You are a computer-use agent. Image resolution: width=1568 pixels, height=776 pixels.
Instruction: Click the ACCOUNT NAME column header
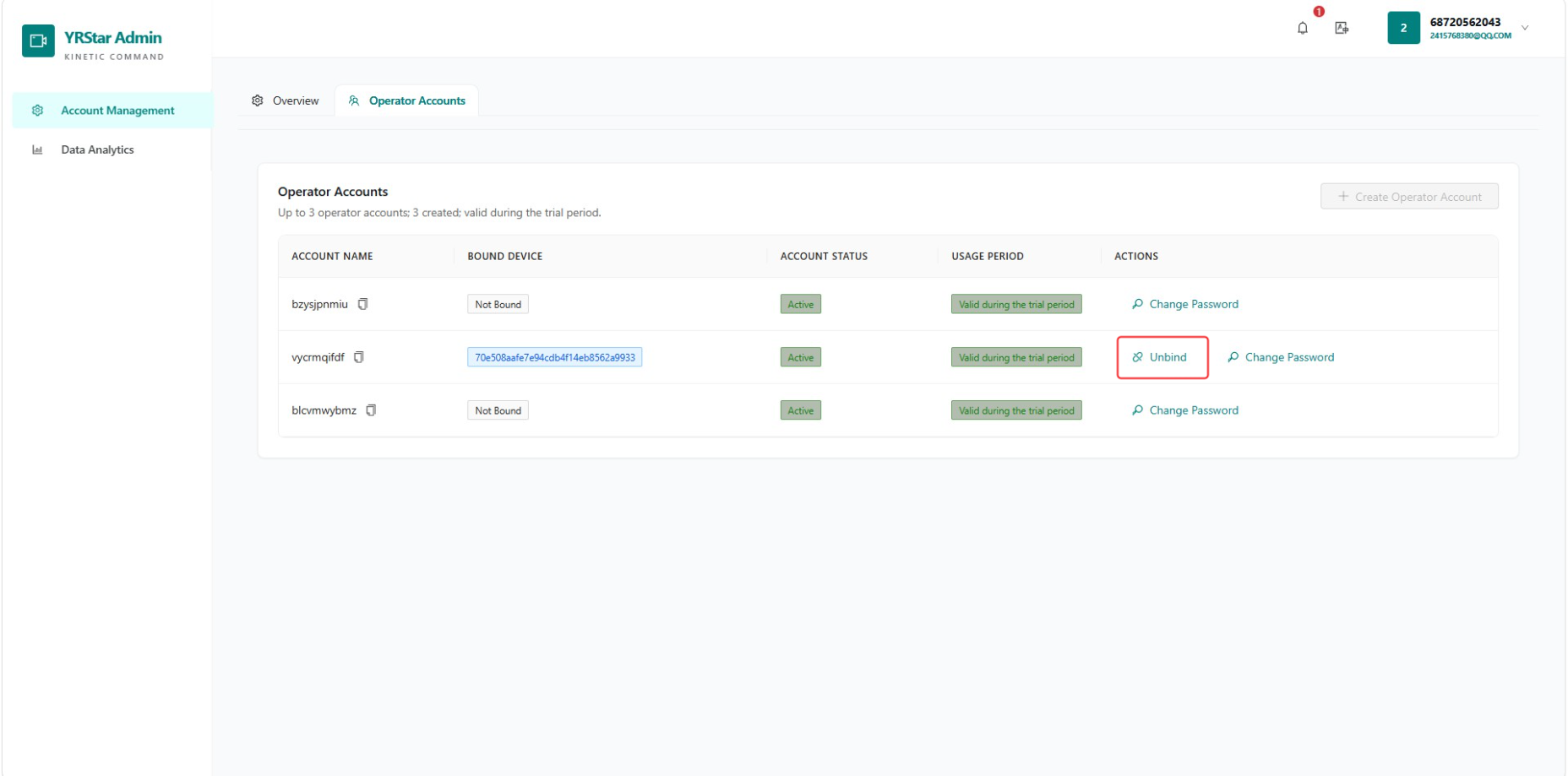tap(332, 256)
